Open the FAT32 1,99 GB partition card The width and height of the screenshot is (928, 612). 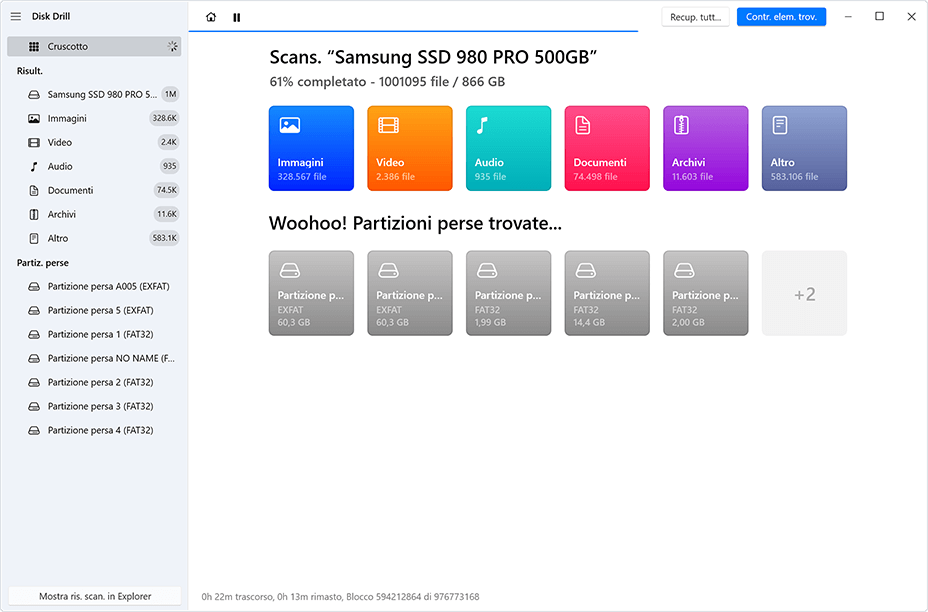click(508, 293)
